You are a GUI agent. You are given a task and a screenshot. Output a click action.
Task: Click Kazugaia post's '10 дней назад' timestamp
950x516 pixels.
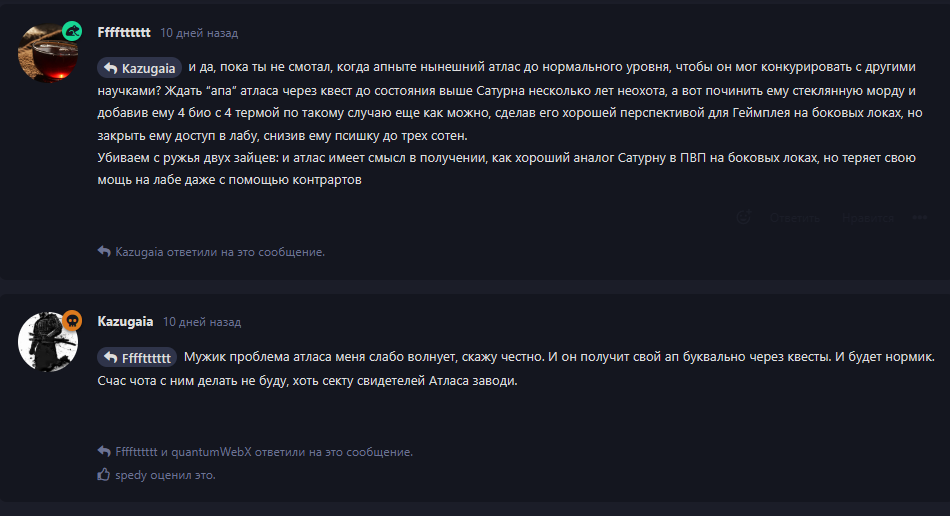[x=202, y=322]
